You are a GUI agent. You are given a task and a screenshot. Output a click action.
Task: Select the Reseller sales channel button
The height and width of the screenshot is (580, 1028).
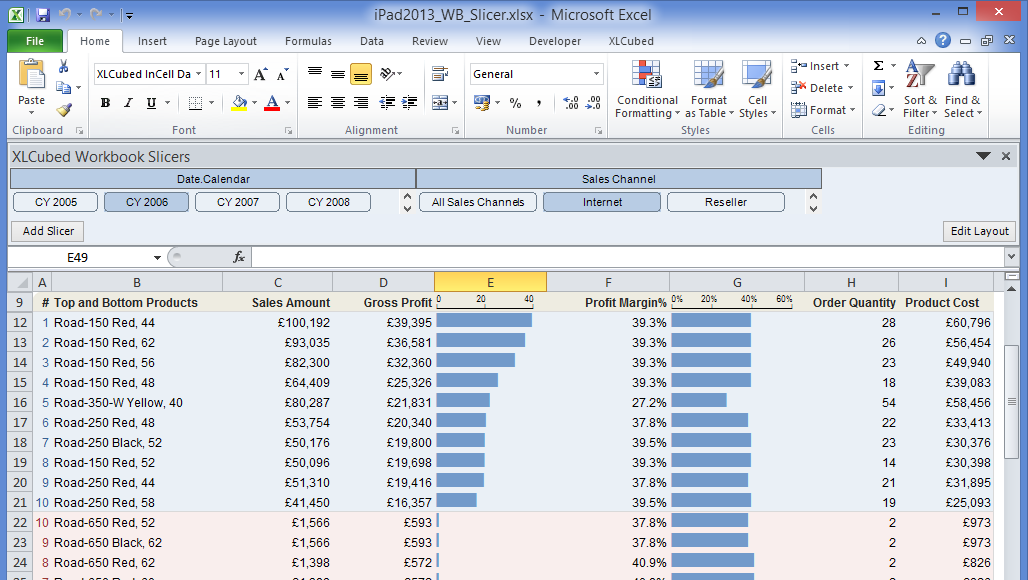pyautogui.click(x=726, y=202)
